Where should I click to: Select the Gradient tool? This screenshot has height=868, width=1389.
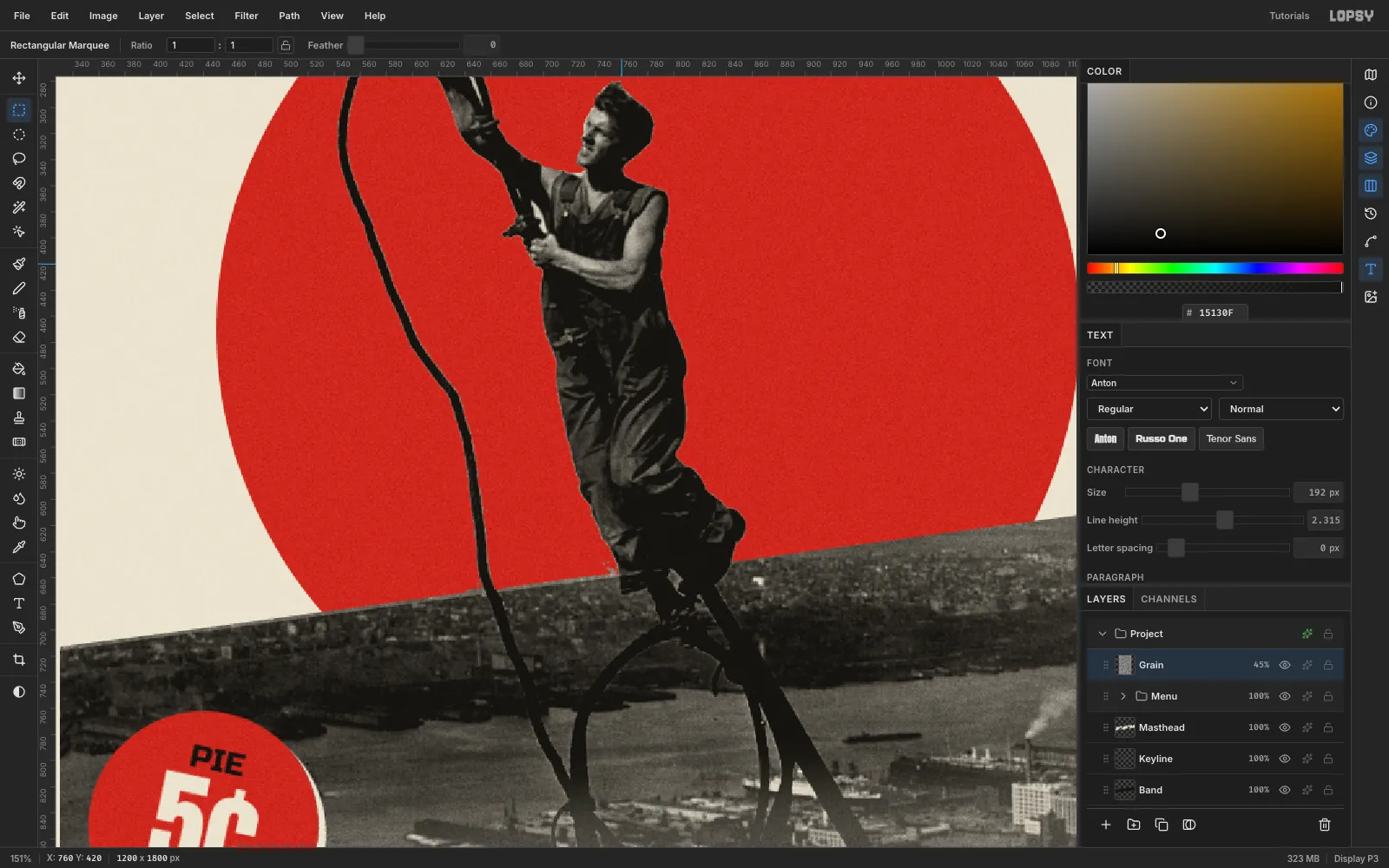19,393
